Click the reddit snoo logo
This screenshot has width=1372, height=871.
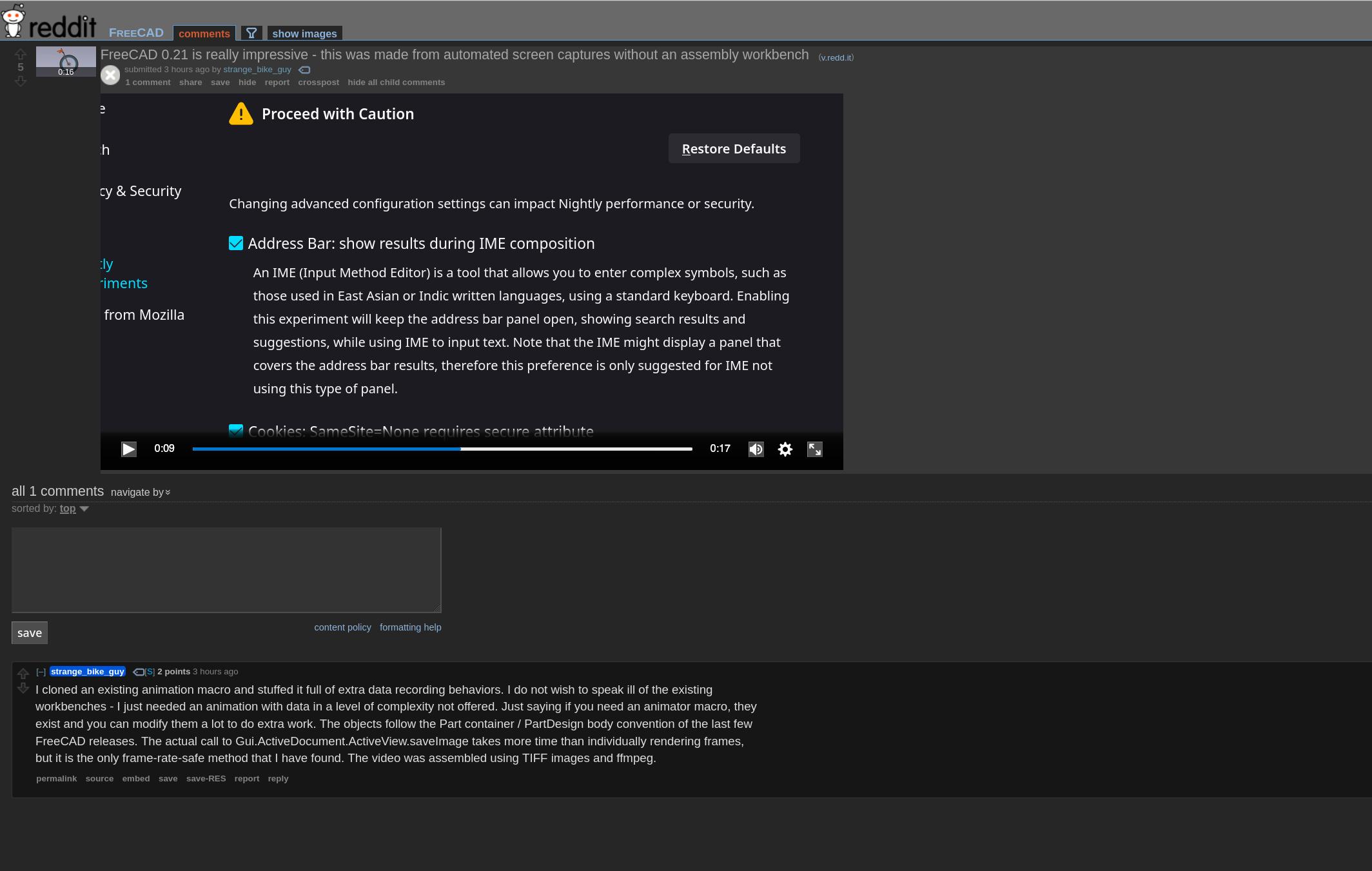click(13, 20)
